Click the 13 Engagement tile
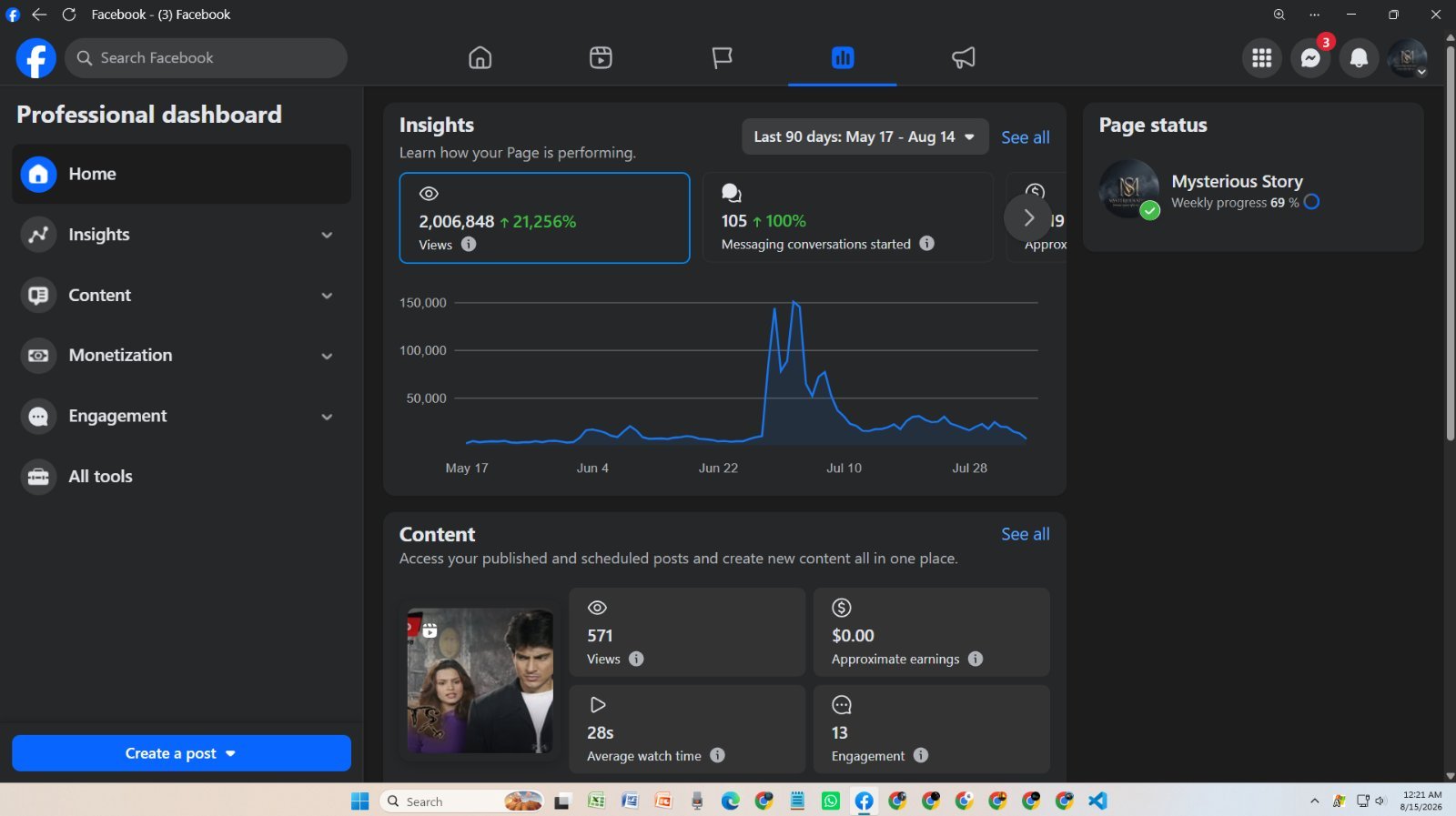The height and width of the screenshot is (816, 1456). pos(931,730)
